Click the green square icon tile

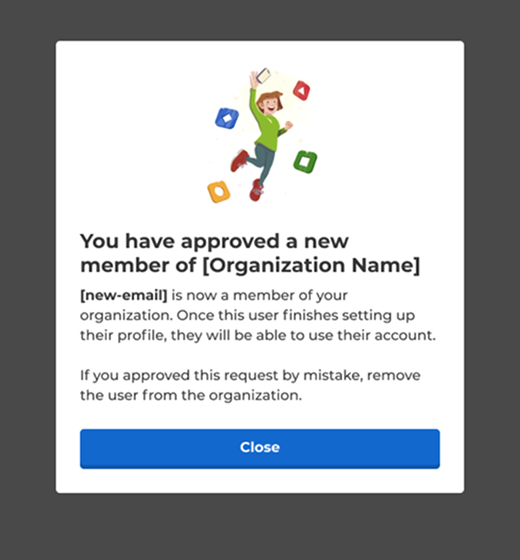coord(305,162)
